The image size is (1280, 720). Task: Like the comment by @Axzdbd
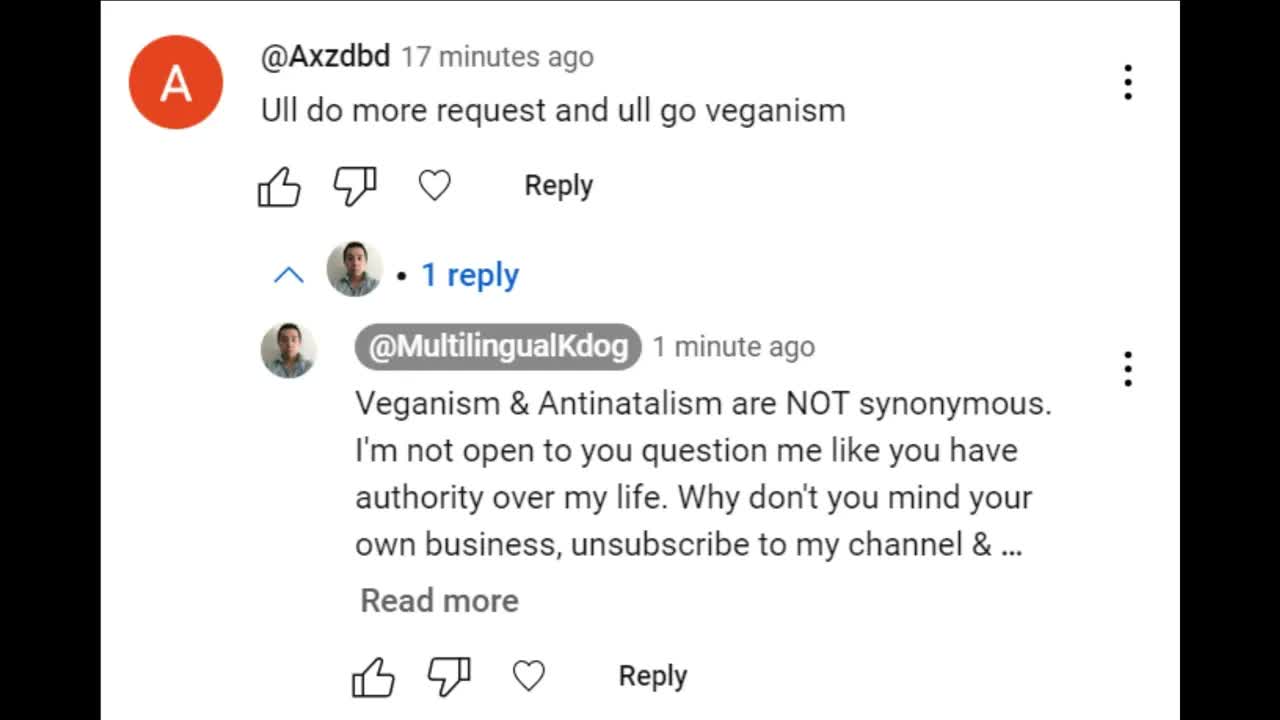[x=279, y=186]
